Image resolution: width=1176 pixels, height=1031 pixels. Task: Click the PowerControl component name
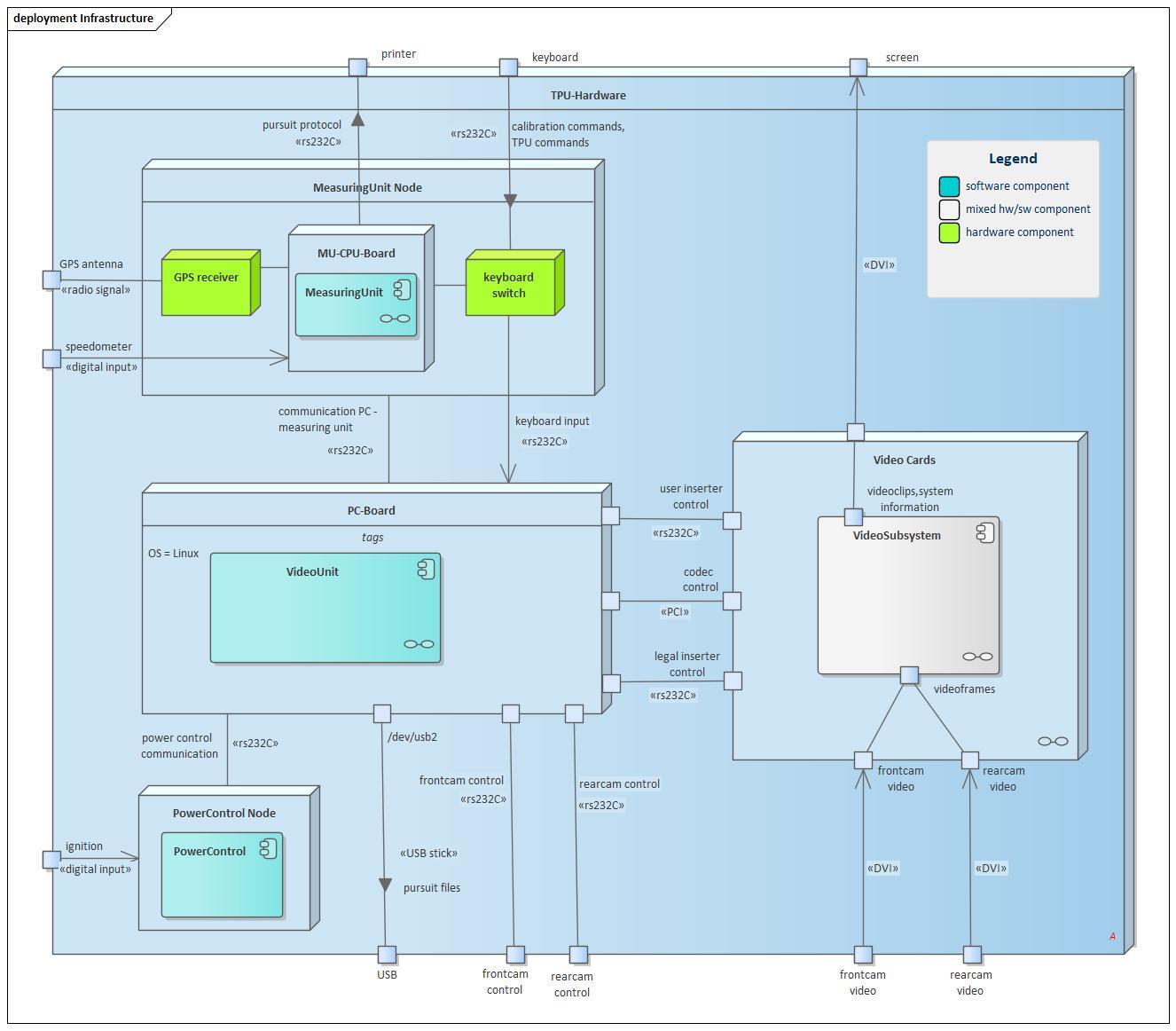tap(209, 851)
